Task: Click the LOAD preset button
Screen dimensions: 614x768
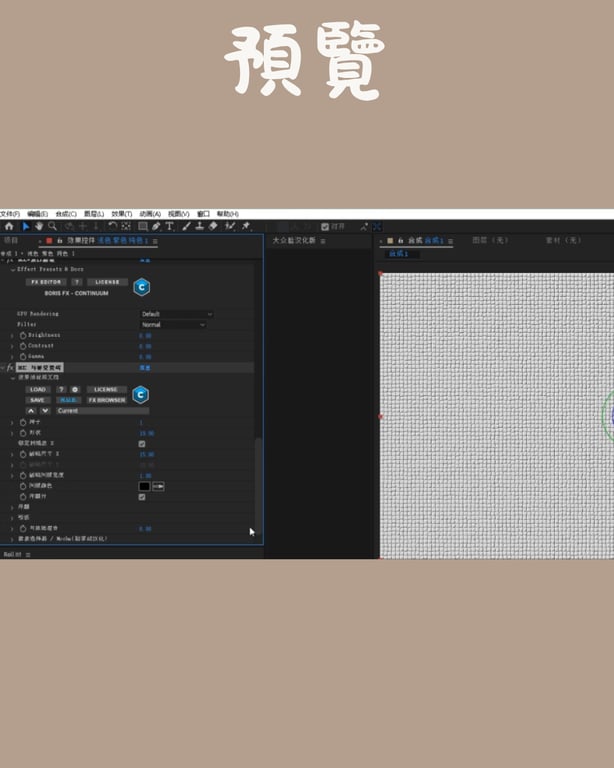Action: point(38,389)
